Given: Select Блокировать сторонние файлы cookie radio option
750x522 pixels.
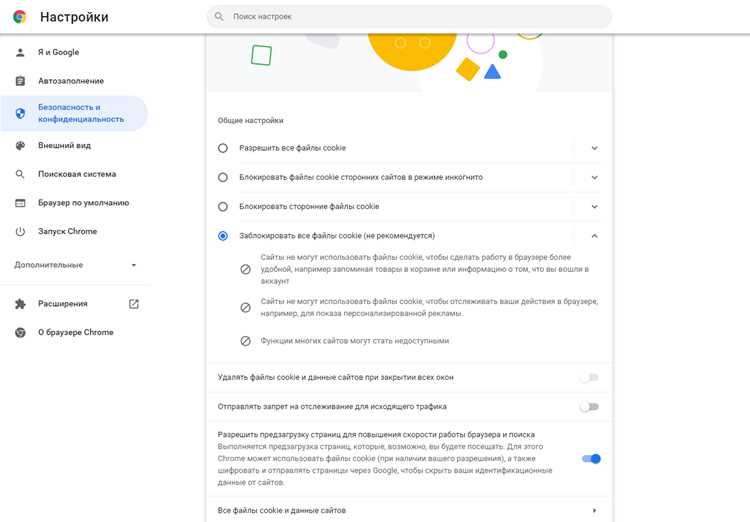Looking at the screenshot, I should pos(223,207).
